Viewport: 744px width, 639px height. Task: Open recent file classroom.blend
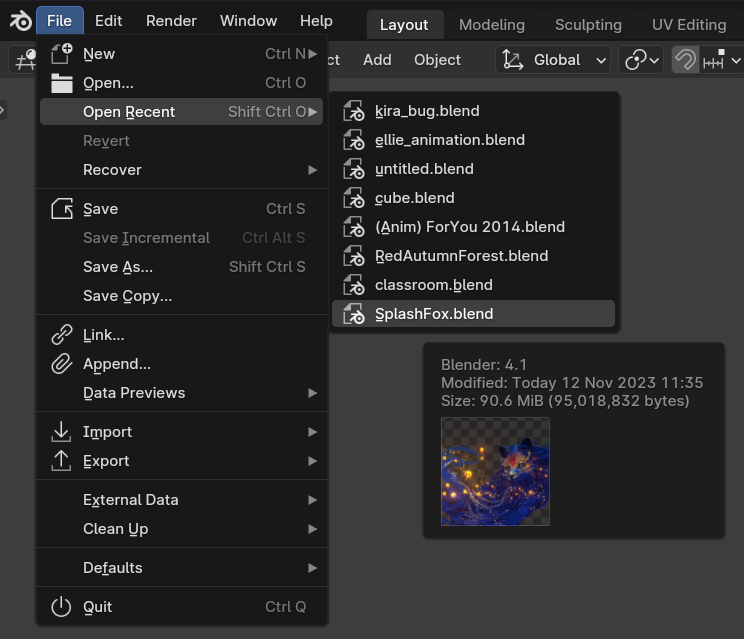click(x=474, y=285)
